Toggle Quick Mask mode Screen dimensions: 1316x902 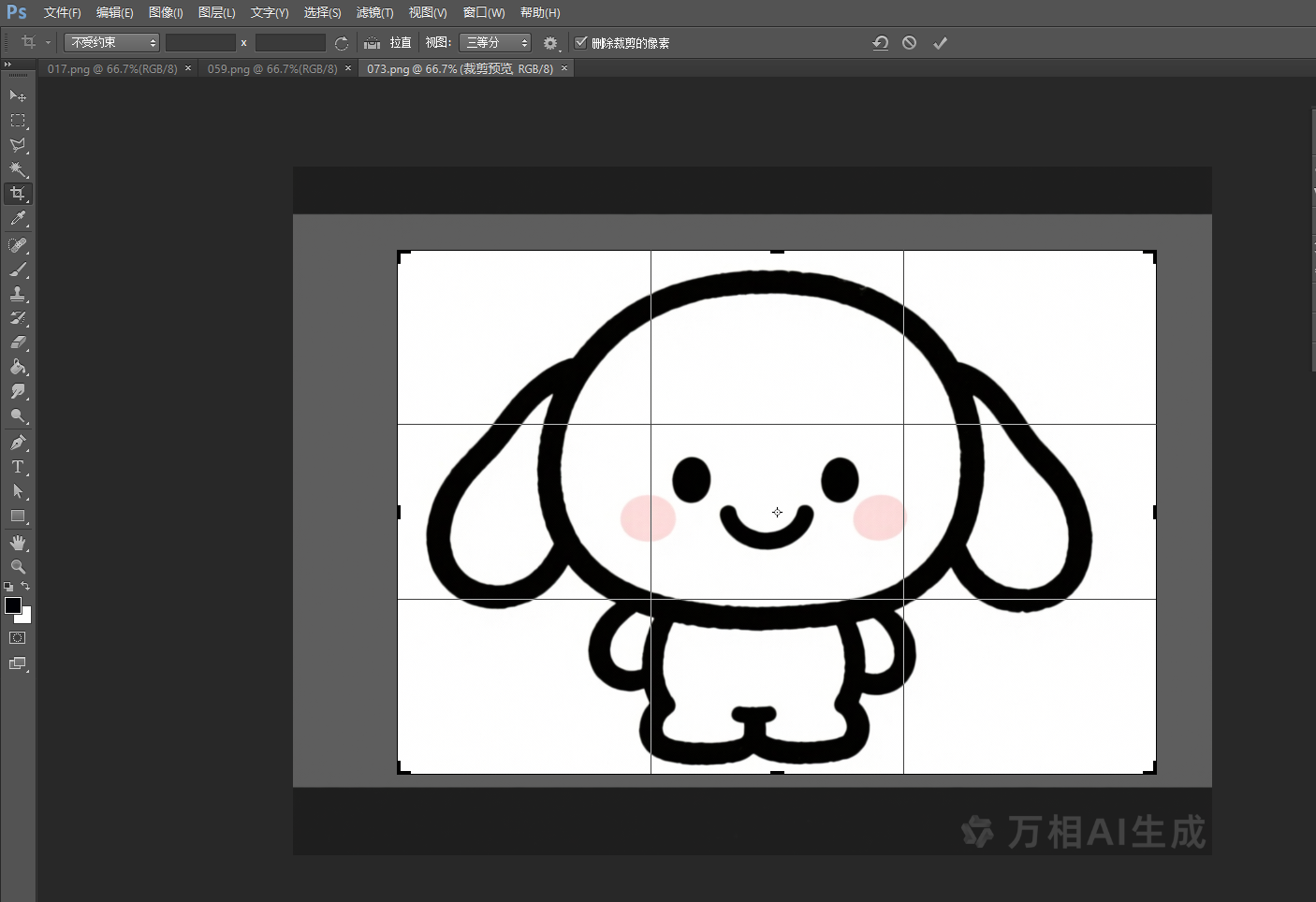[x=18, y=638]
